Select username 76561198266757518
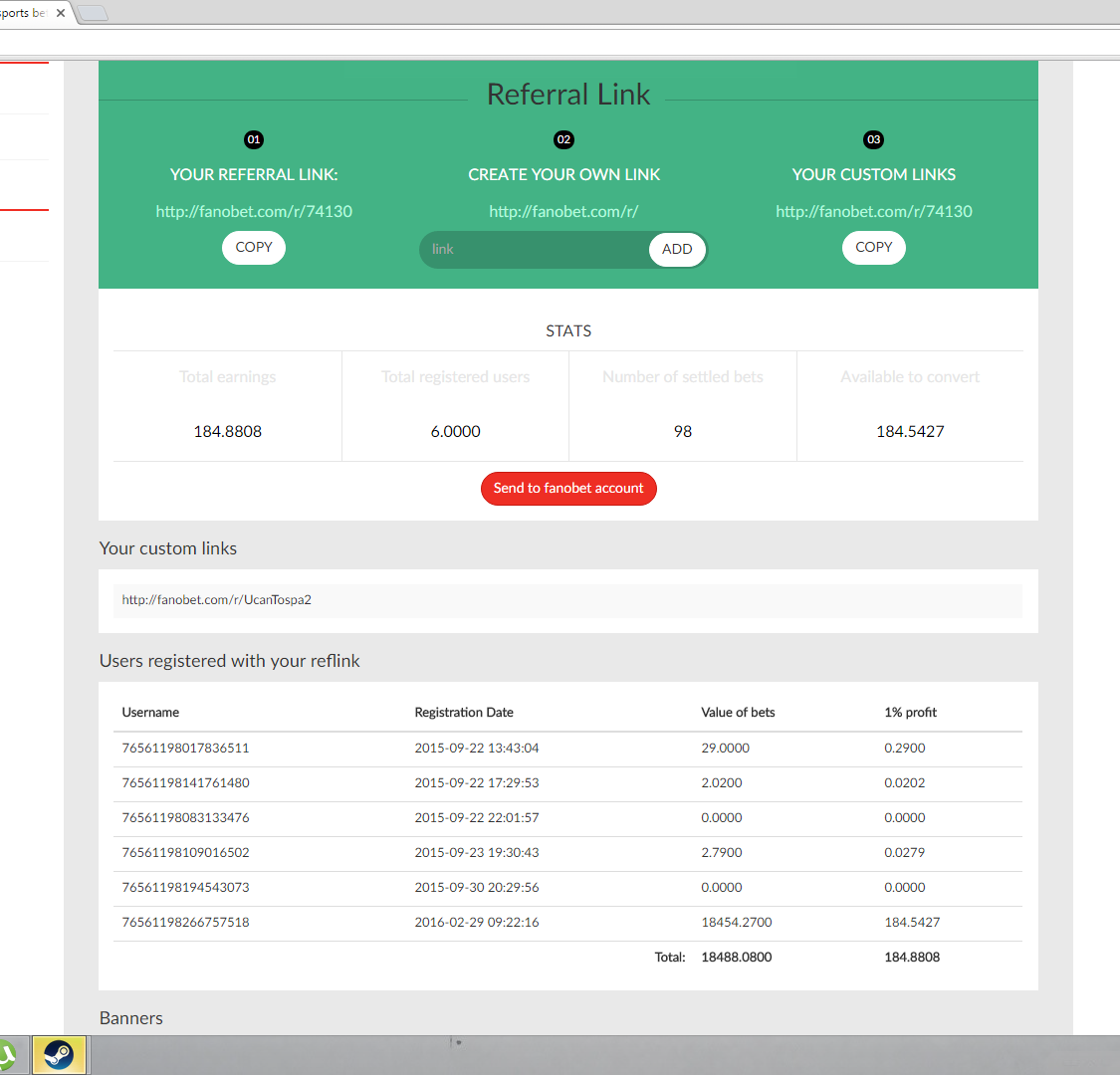The height and width of the screenshot is (1075, 1120). [186, 922]
